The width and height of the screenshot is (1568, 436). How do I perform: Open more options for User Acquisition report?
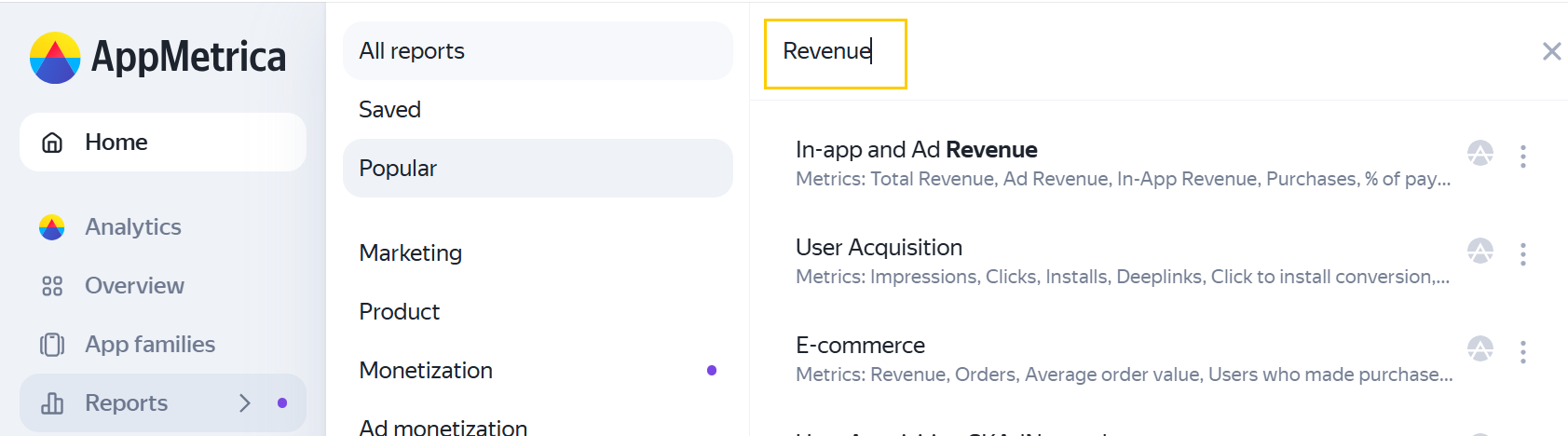click(x=1523, y=253)
